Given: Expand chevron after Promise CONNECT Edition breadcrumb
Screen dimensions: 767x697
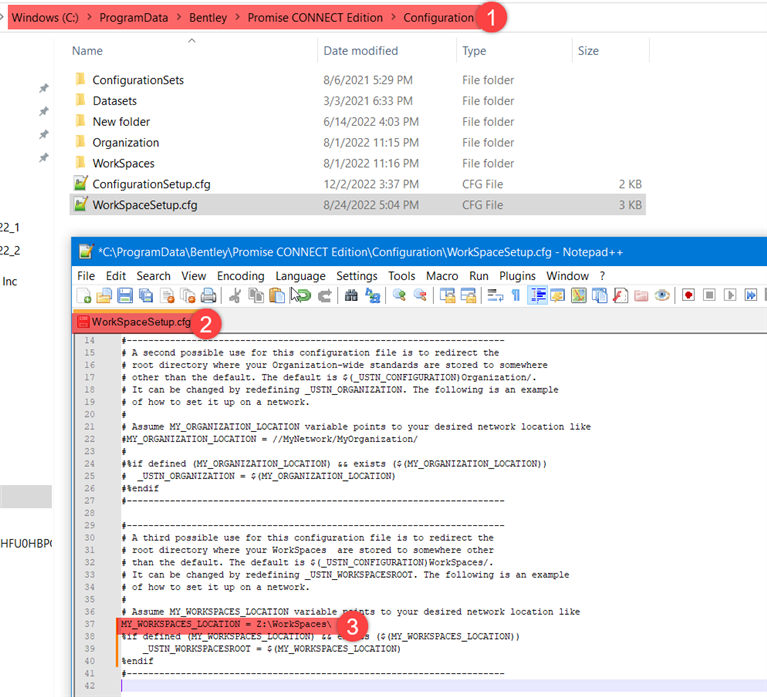Looking at the screenshot, I should tap(393, 17).
